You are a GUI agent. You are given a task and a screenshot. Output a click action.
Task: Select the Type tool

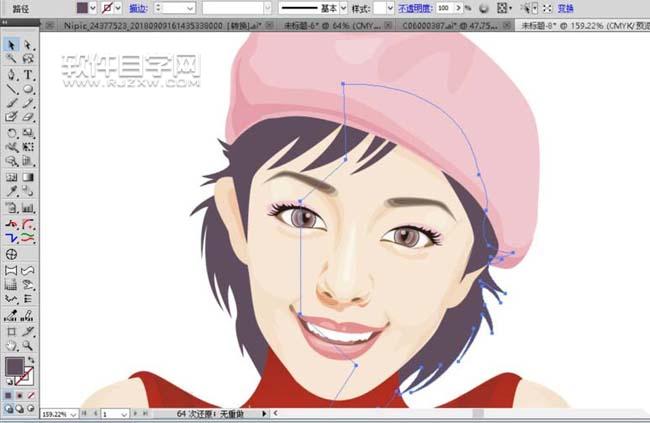point(28,74)
